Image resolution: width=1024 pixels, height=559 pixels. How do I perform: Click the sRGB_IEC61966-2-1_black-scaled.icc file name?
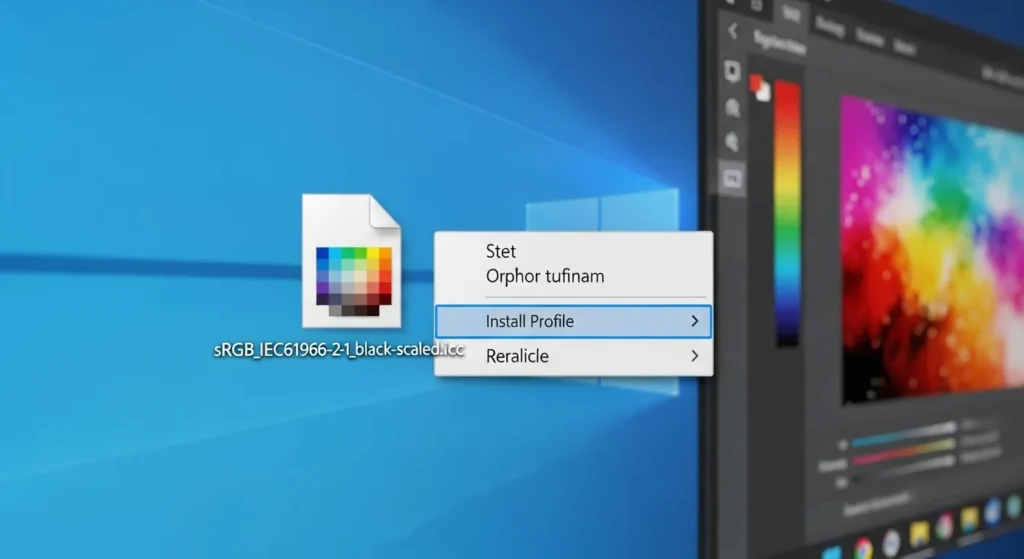pos(339,349)
